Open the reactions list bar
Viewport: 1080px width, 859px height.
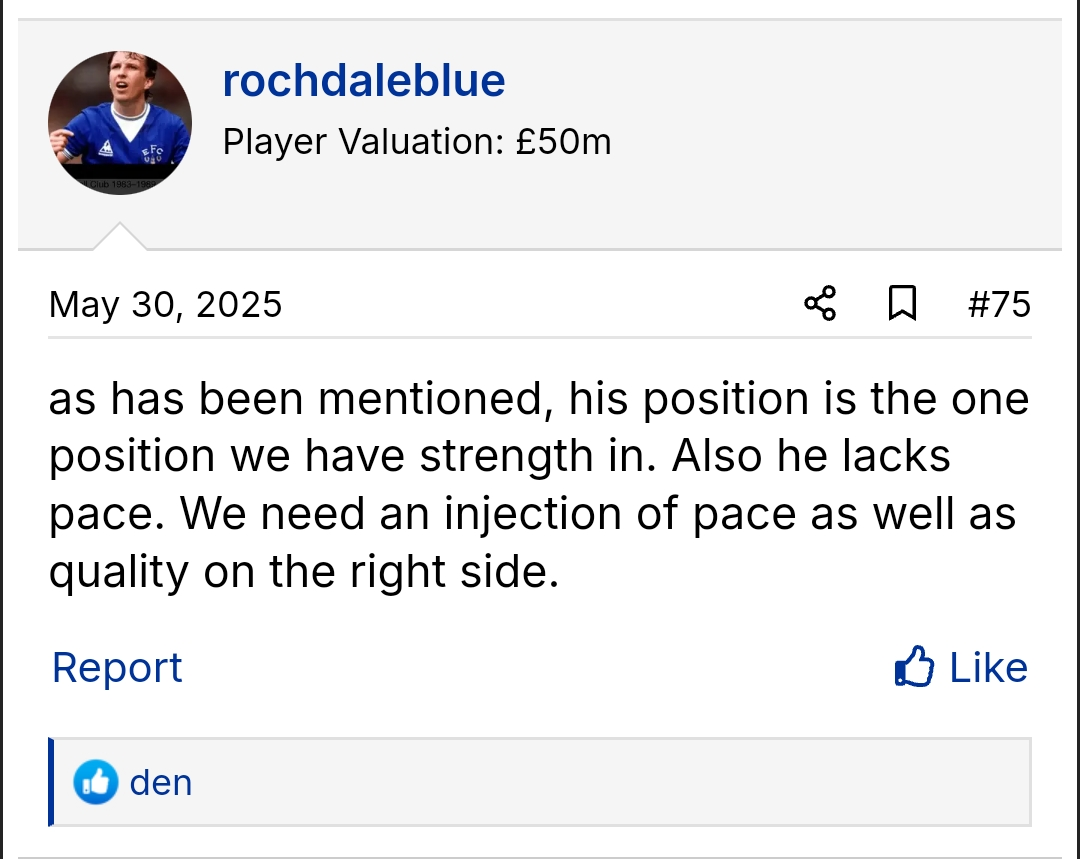[x=600, y=782]
